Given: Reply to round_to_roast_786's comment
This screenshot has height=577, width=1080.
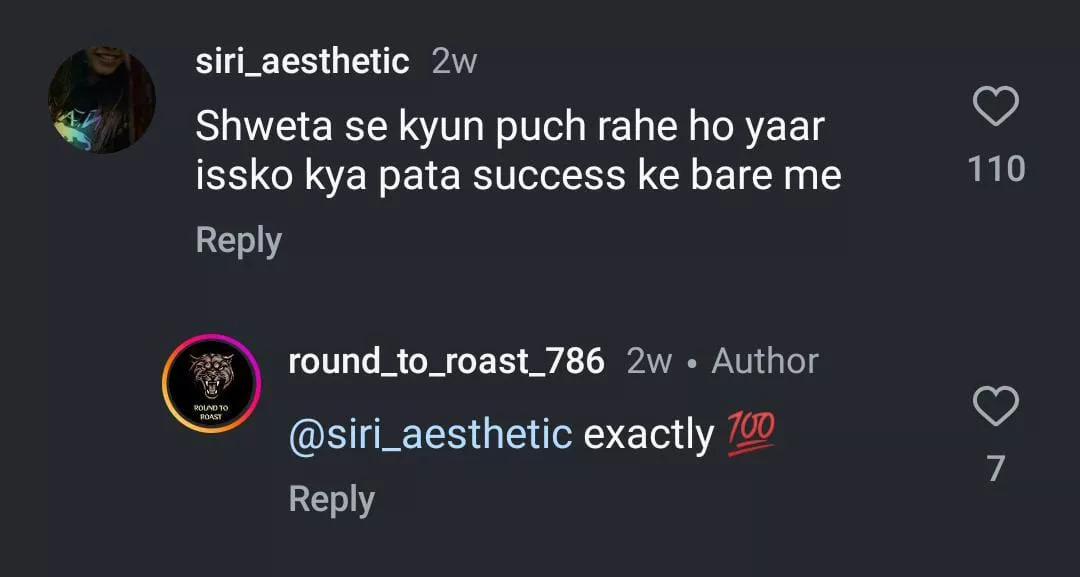Looking at the screenshot, I should pyautogui.click(x=331, y=499).
